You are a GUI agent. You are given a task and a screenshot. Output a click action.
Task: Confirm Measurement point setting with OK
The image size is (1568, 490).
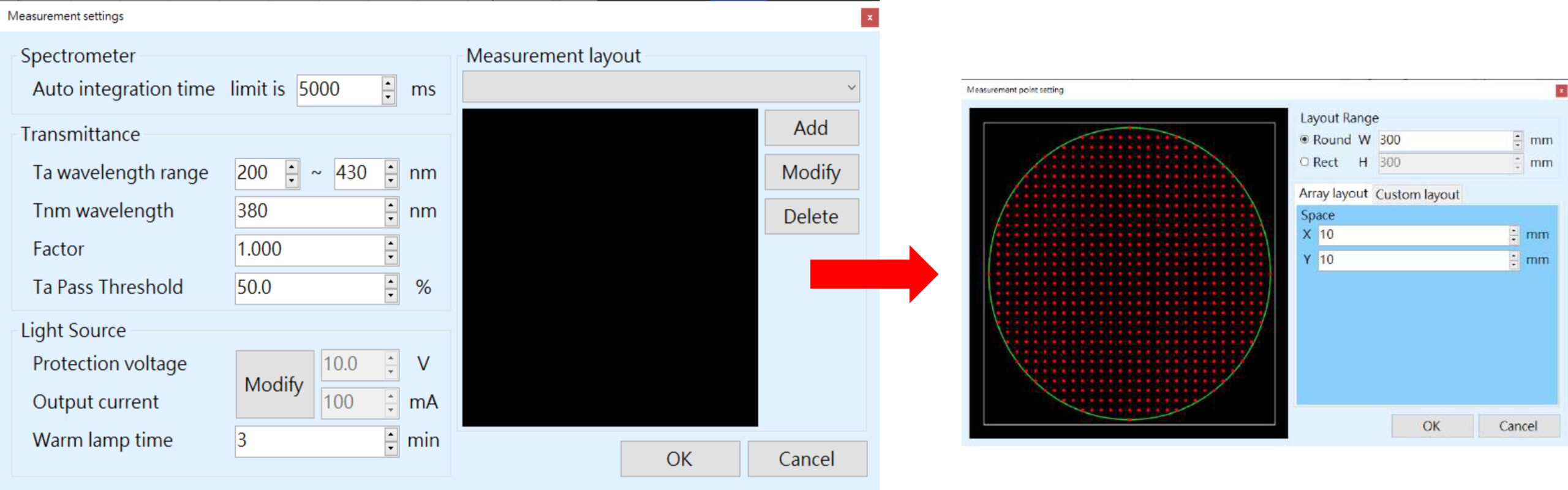[x=1431, y=426]
